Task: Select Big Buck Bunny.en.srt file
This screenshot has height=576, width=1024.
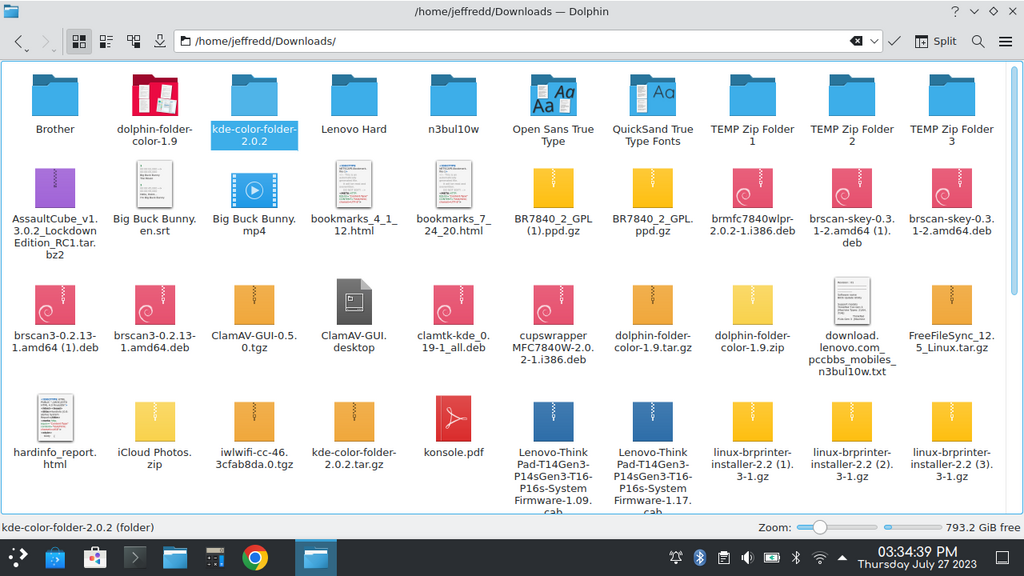Action: pyautogui.click(x=155, y=199)
